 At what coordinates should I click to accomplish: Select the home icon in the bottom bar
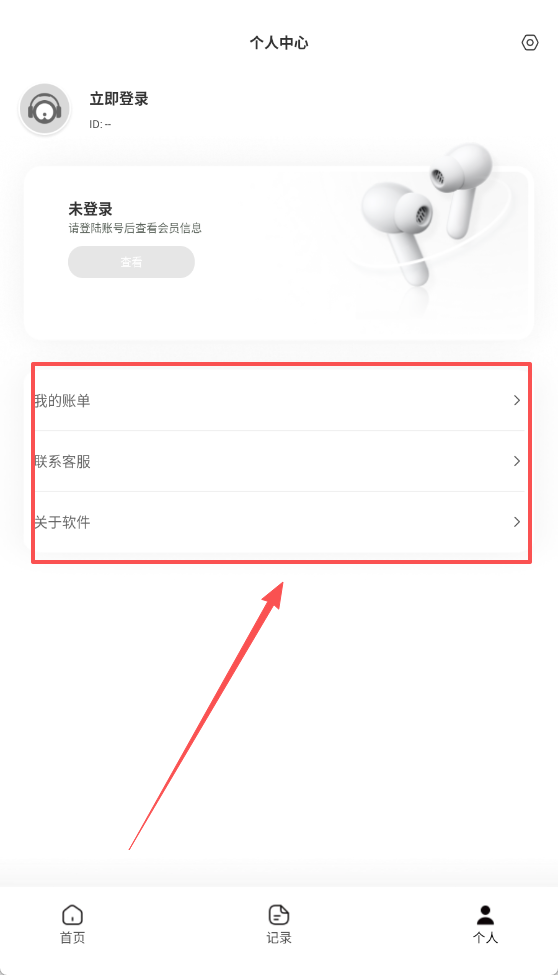pyautogui.click(x=73, y=915)
